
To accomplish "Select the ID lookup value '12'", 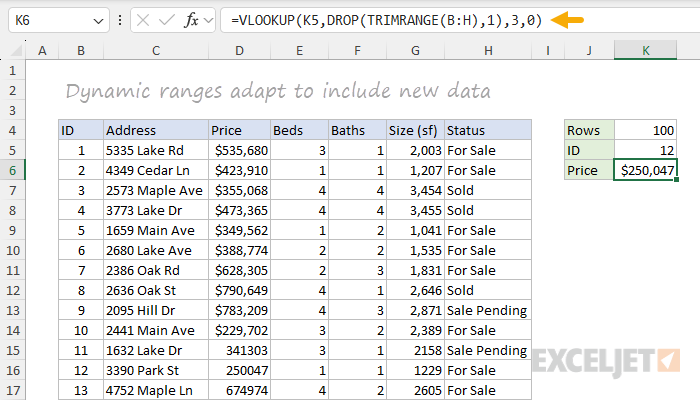I will click(646, 150).
